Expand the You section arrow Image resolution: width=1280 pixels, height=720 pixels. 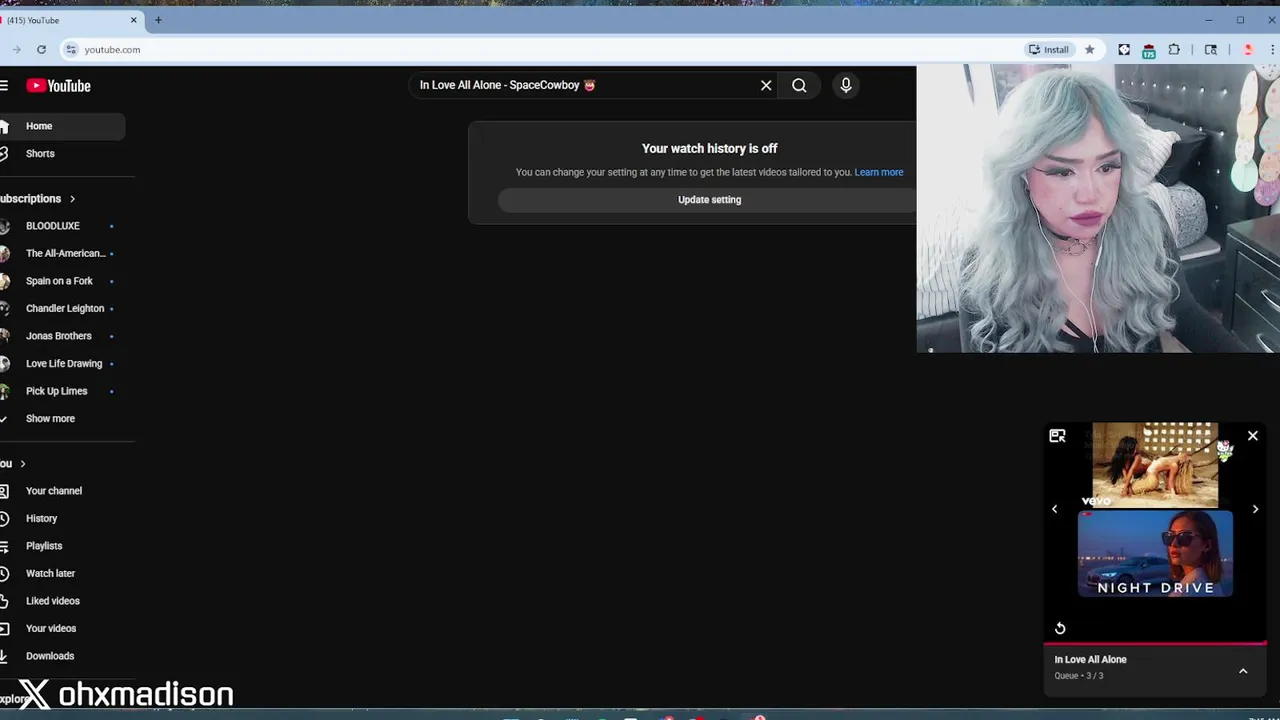click(x=22, y=463)
